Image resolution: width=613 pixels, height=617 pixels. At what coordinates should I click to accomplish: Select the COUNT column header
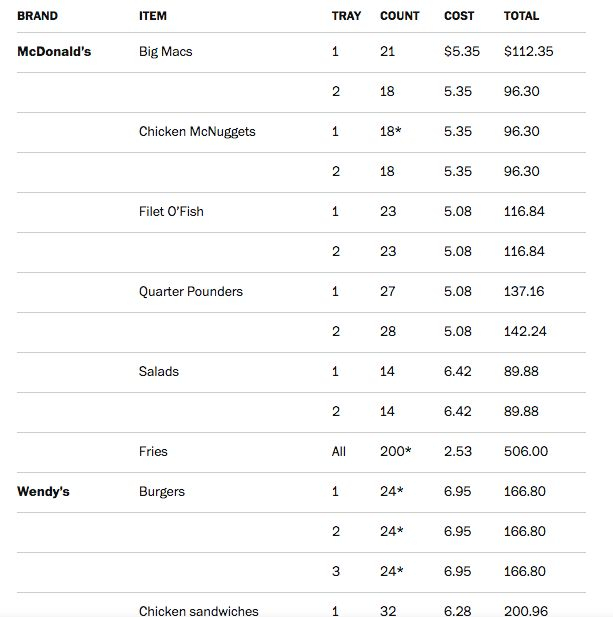pos(400,16)
